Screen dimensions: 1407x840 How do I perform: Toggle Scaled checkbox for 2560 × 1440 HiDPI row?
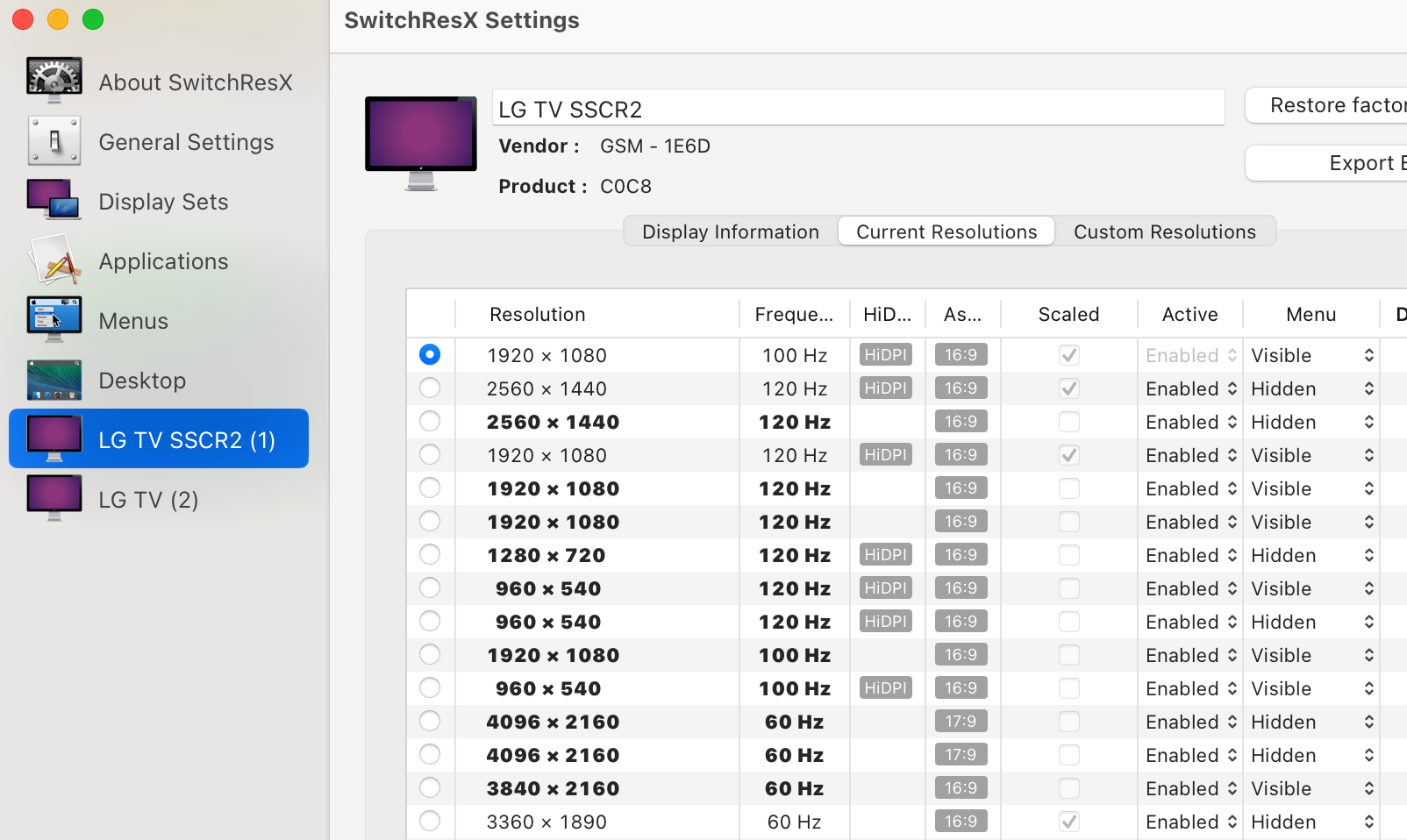pos(1068,388)
